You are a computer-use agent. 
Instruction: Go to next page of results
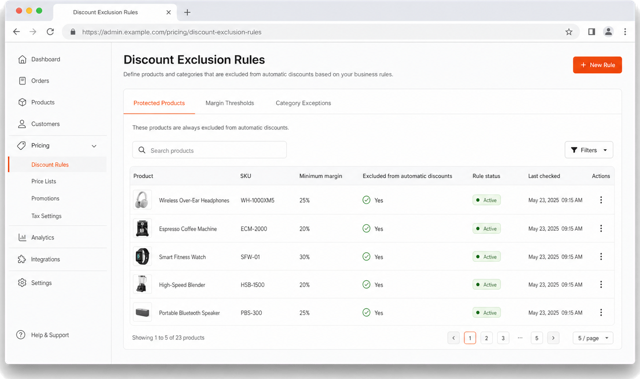pyautogui.click(x=553, y=338)
